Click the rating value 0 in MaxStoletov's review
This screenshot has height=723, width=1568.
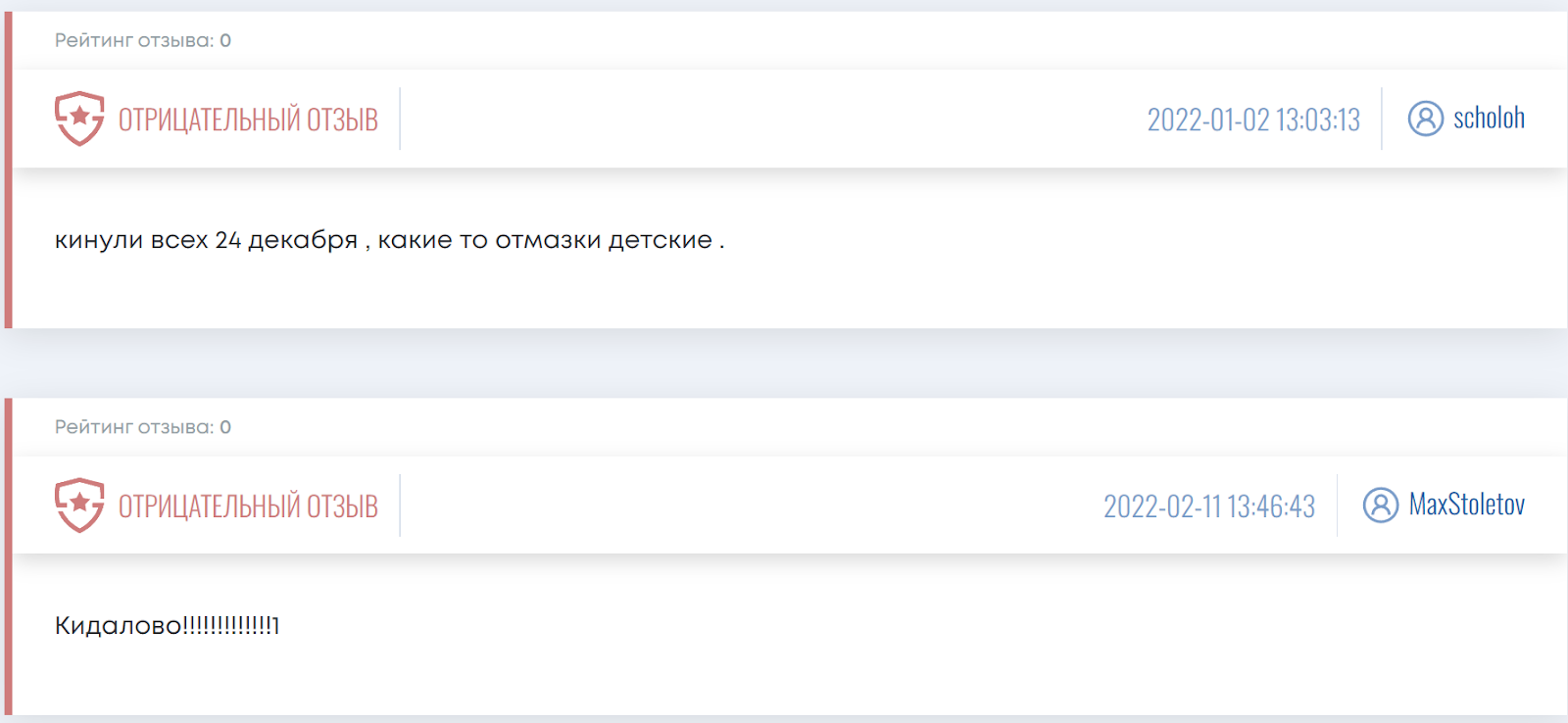(225, 427)
